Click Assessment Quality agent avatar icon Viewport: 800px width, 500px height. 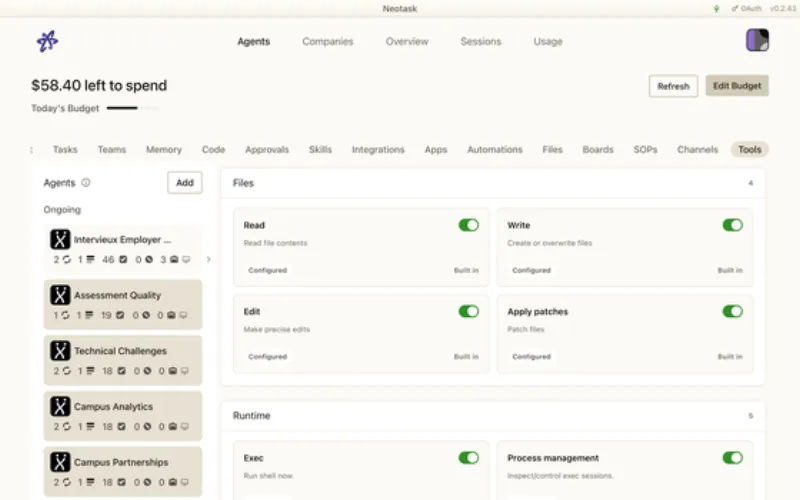tap(60, 295)
